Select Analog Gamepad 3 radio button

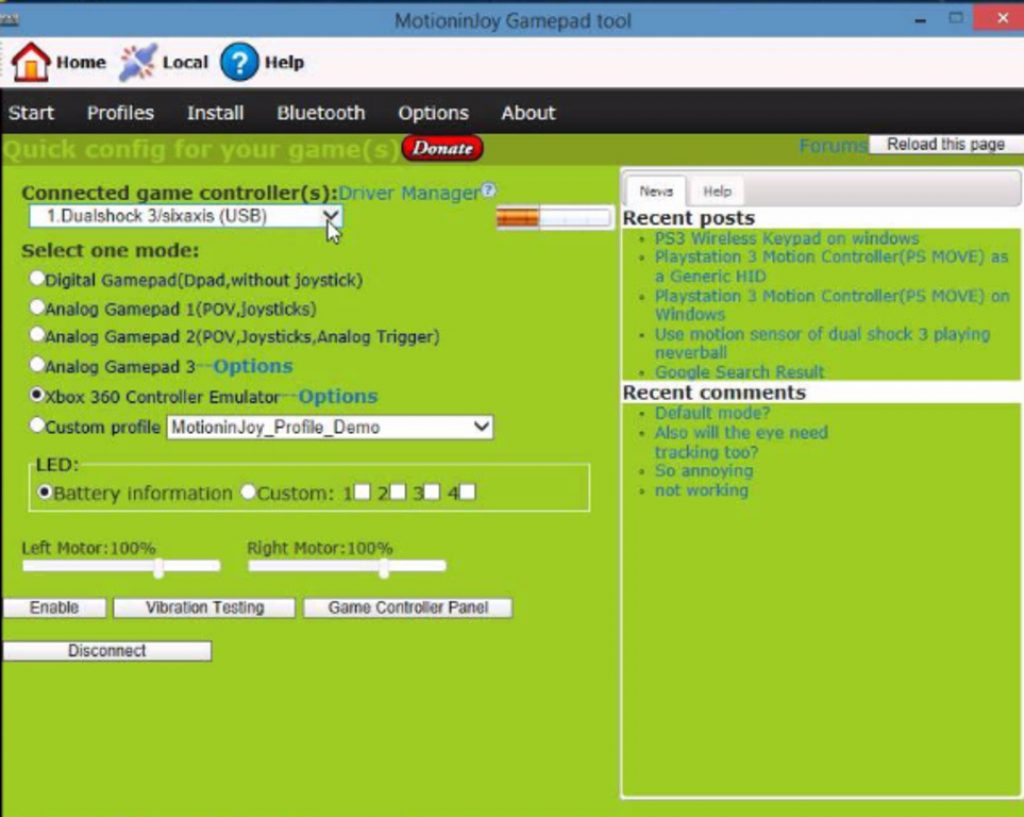point(37,364)
